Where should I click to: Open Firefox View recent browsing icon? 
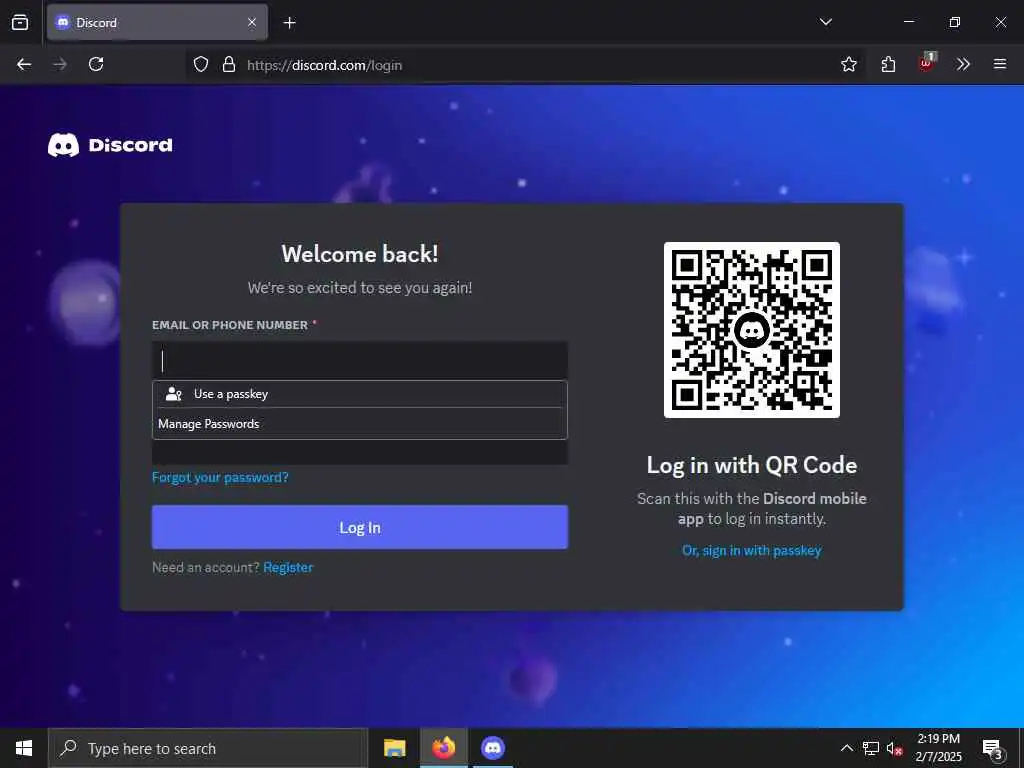(x=20, y=22)
